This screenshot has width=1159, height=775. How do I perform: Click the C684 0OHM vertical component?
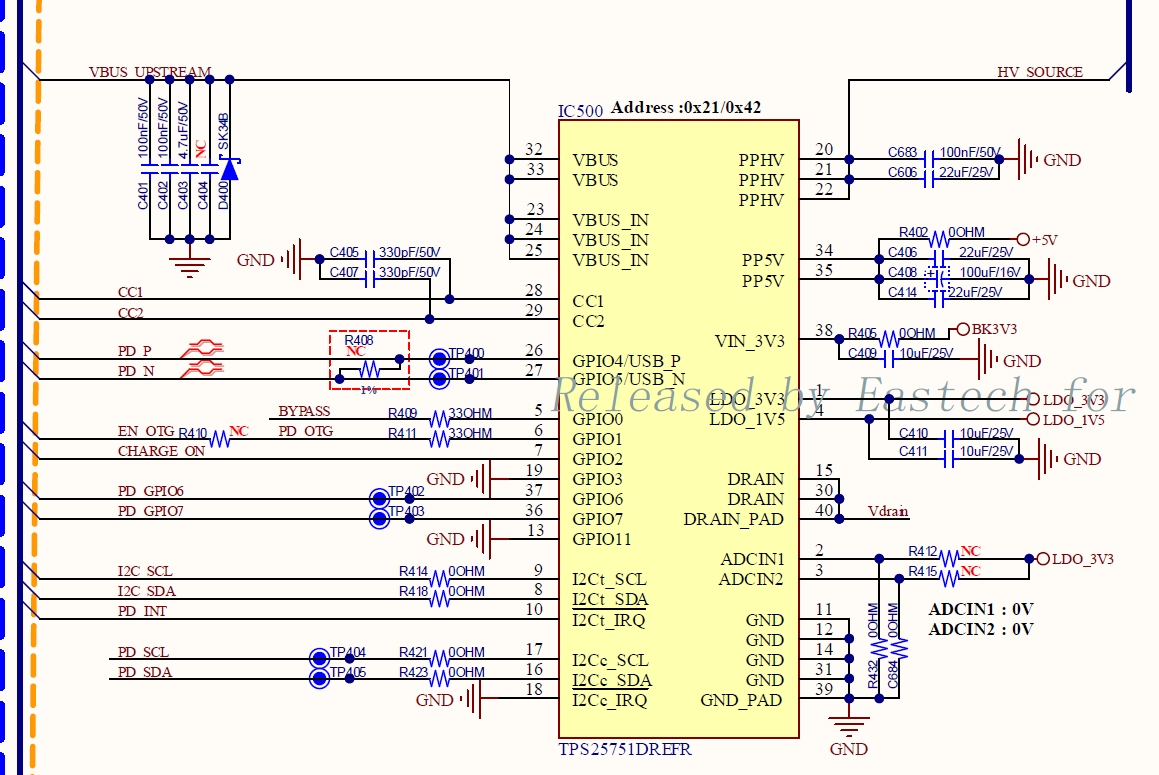pyautogui.click(x=899, y=649)
